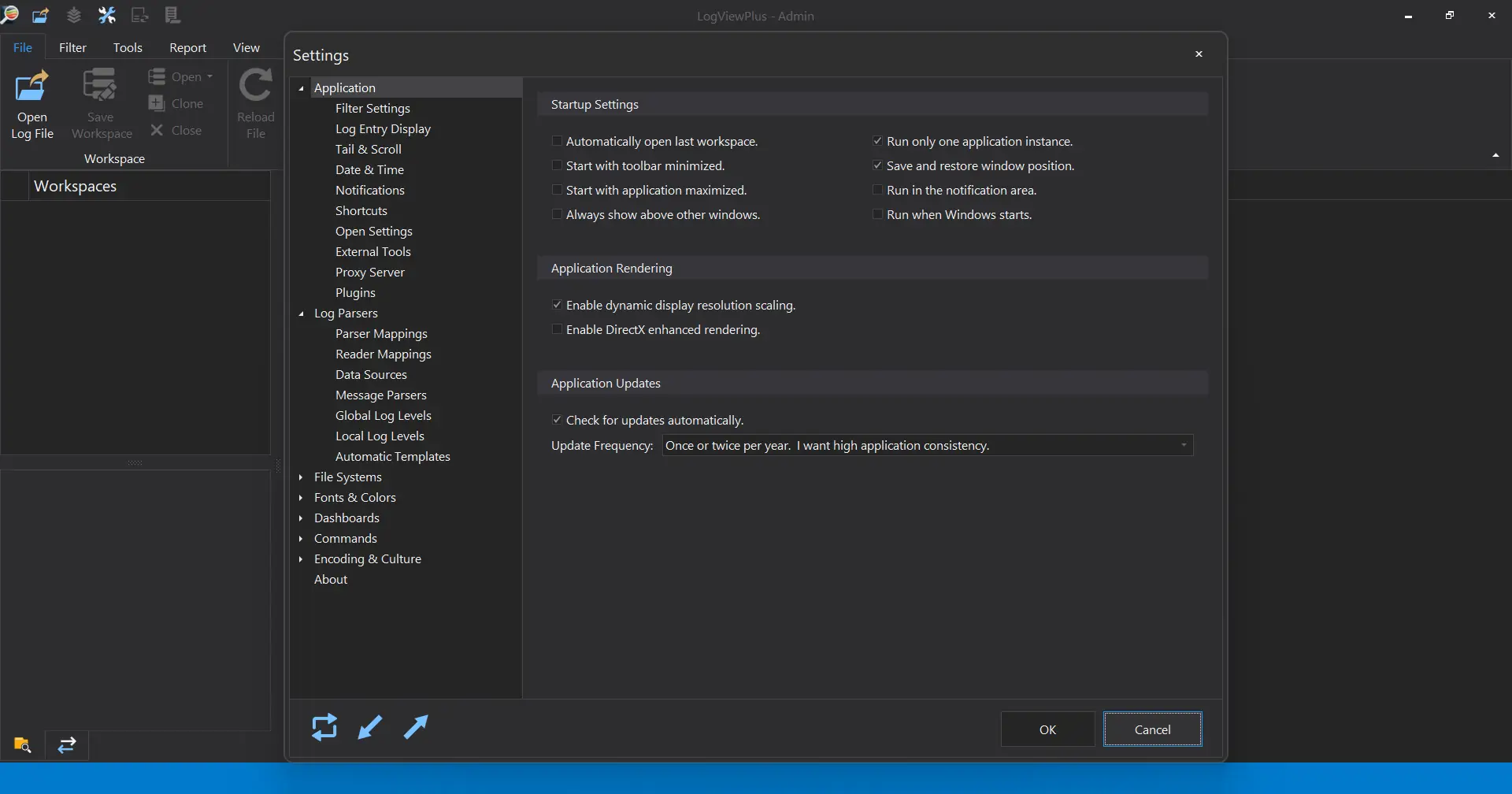Collapse the Application tree node arrow

pyautogui.click(x=301, y=88)
